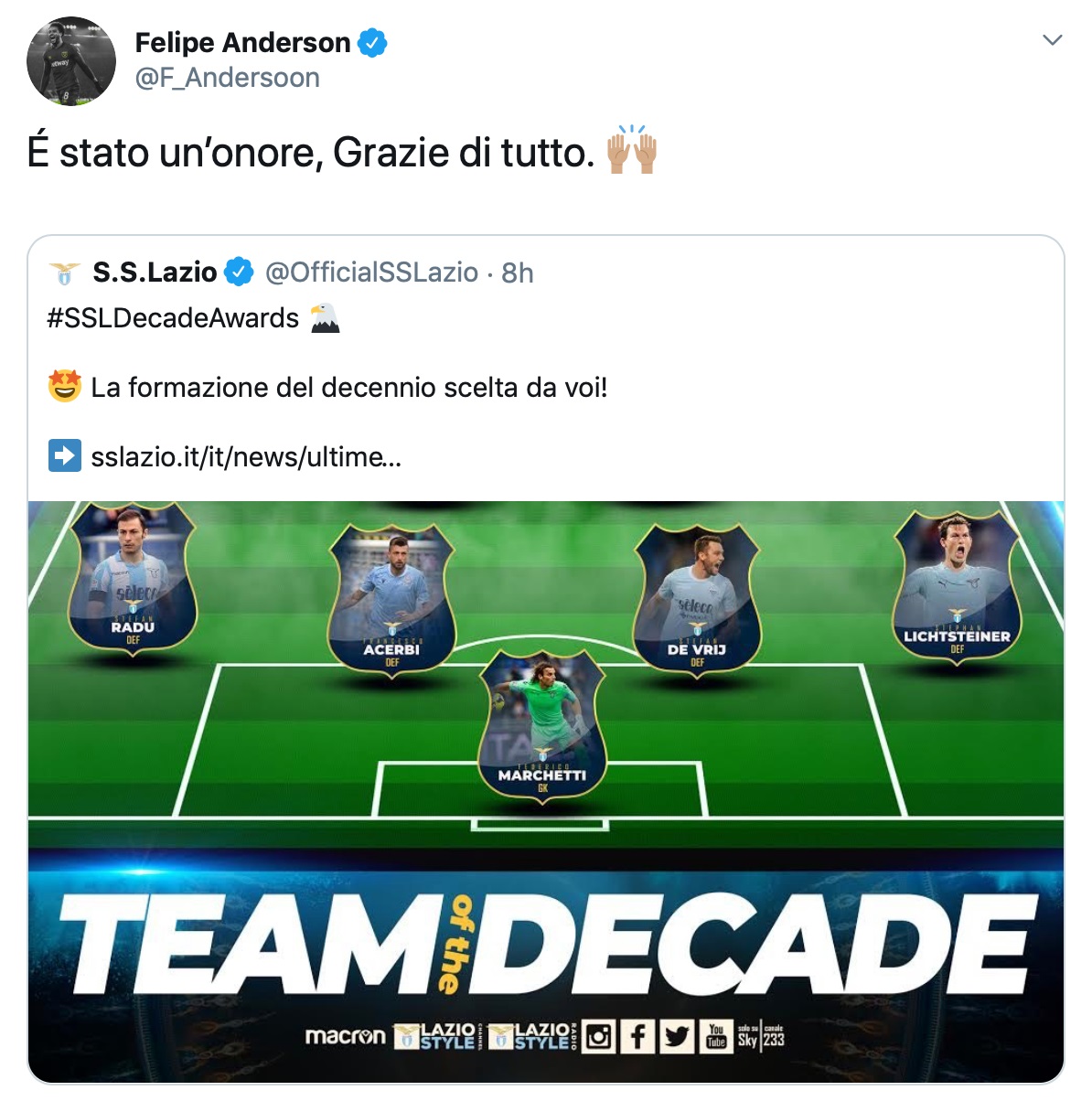Click S.S.Lazio's blue verified badge
This screenshot has height=1112, width=1092.
coord(239,272)
